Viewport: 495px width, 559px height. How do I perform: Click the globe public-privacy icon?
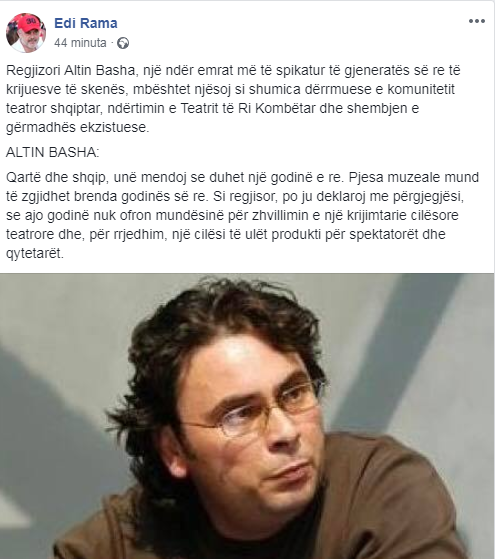click(x=123, y=43)
